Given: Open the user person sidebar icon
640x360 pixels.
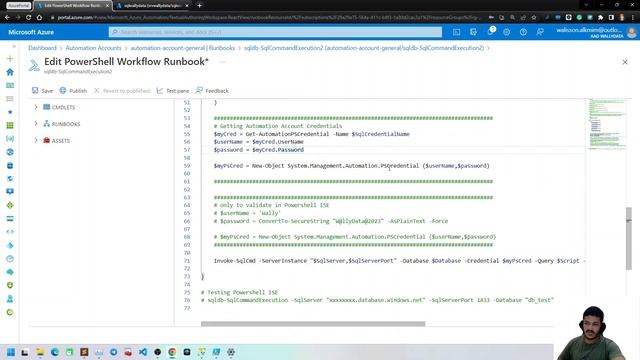Looking at the screenshot, I should [10, 299].
